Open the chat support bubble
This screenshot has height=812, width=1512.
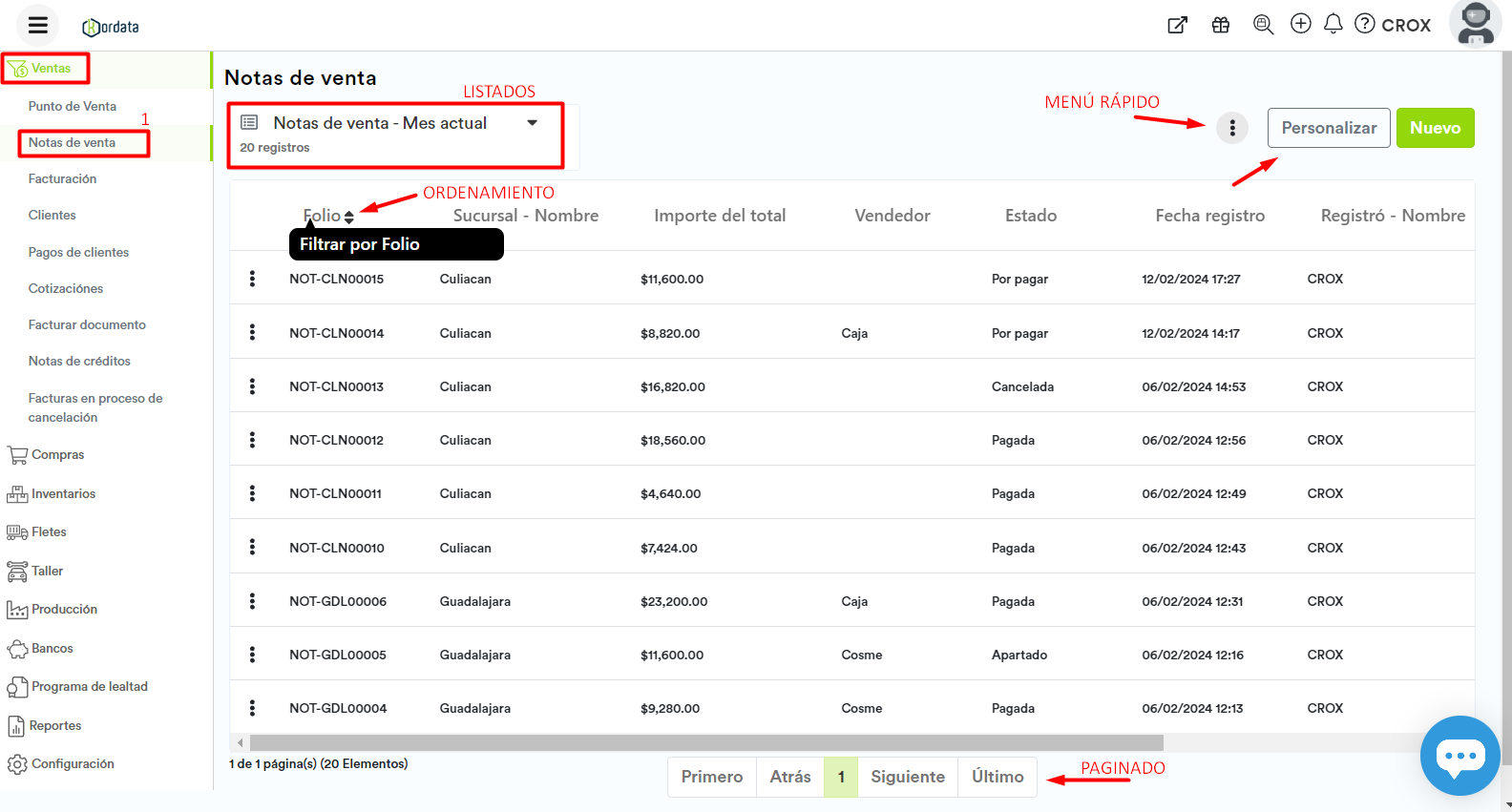1459,756
